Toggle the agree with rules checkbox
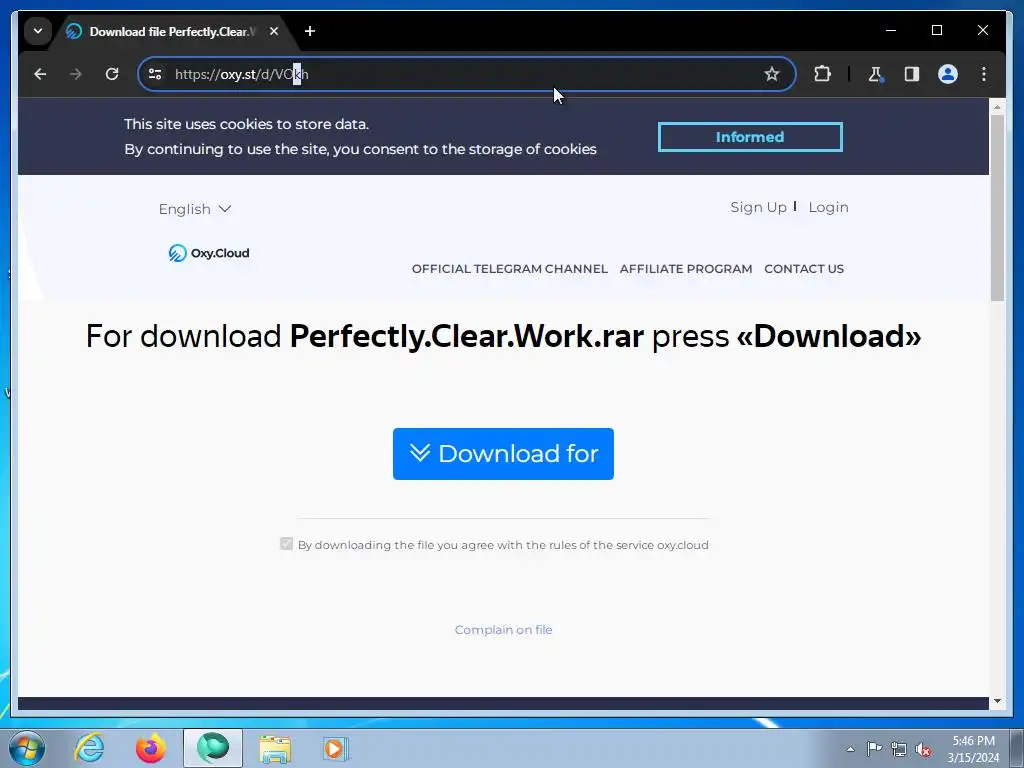This screenshot has height=768, width=1024. click(x=286, y=543)
